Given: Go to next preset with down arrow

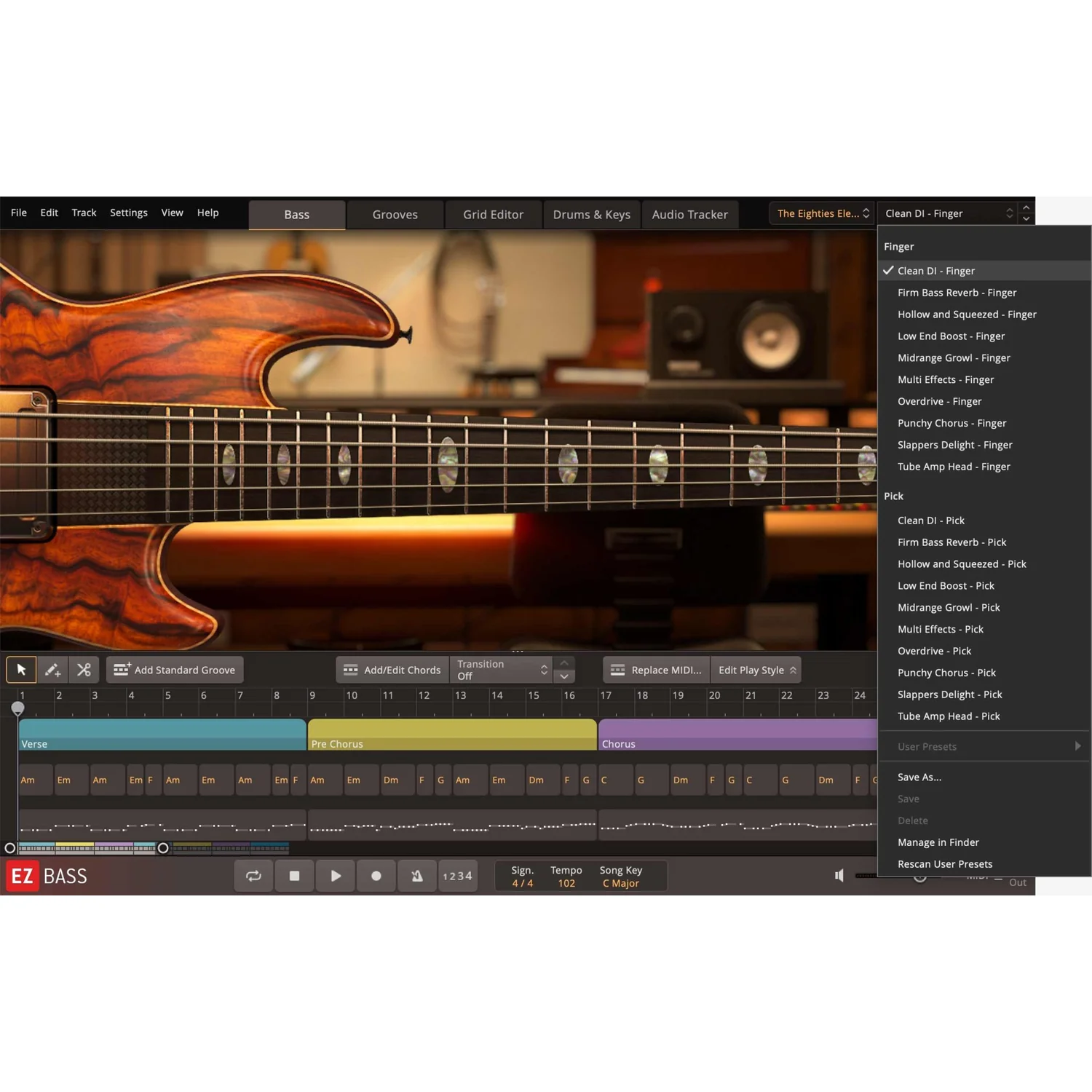Looking at the screenshot, I should click(x=1026, y=219).
